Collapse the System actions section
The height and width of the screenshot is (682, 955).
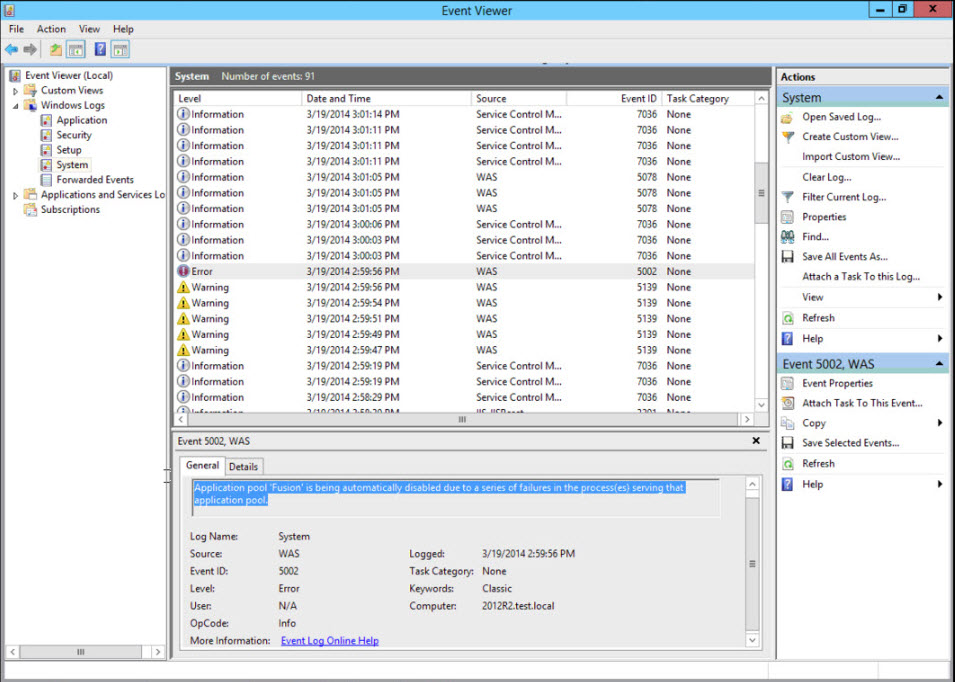point(939,97)
